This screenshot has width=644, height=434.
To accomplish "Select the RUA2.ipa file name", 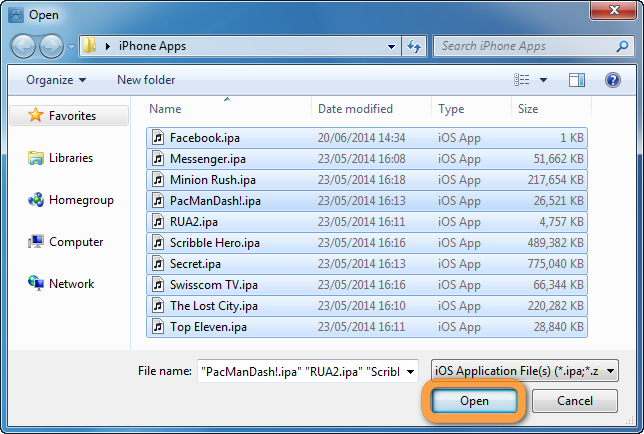I will (x=194, y=221).
